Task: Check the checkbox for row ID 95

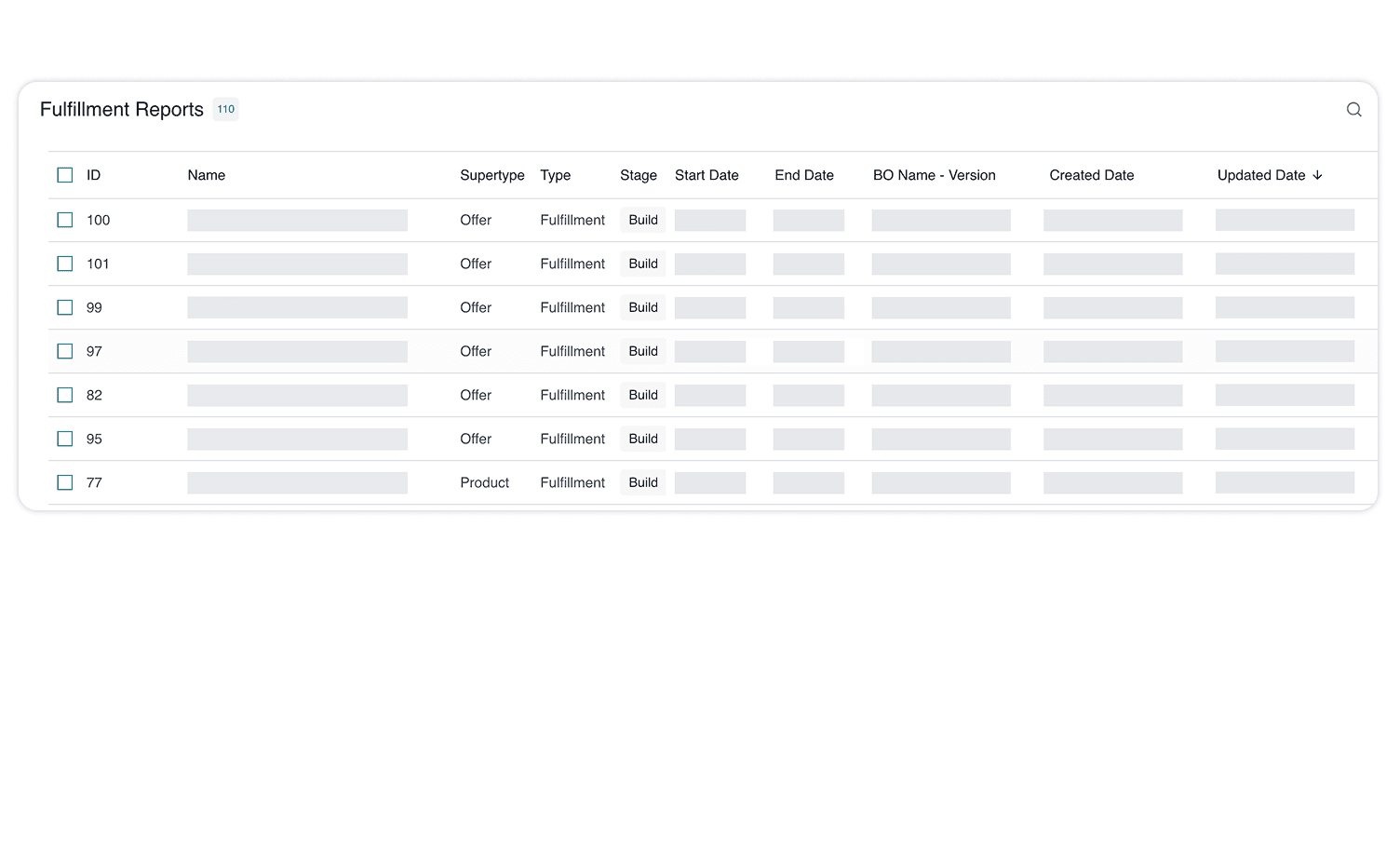Action: pyautogui.click(x=64, y=439)
